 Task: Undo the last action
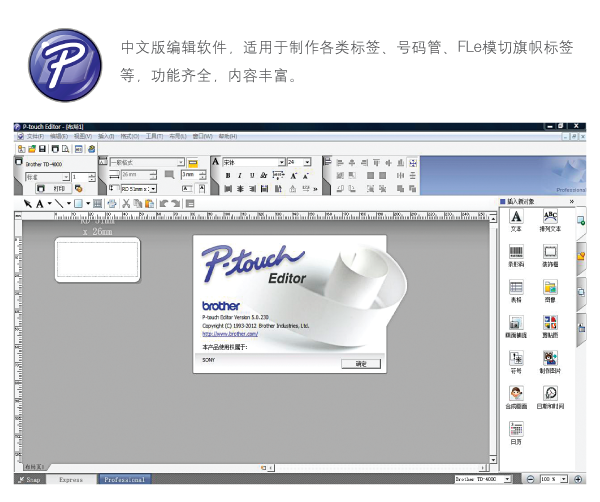pyautogui.click(x=163, y=204)
